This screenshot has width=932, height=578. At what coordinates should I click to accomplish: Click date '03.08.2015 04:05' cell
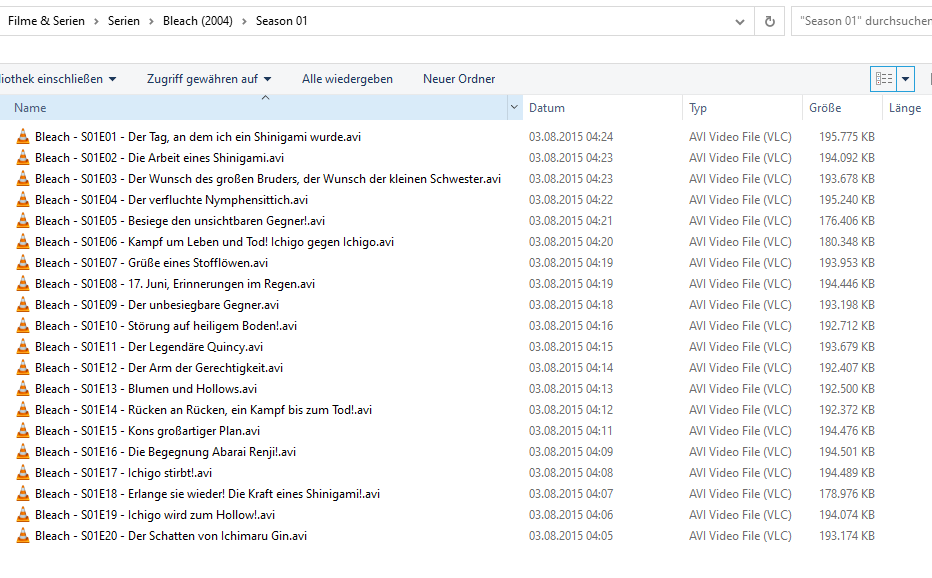571,536
